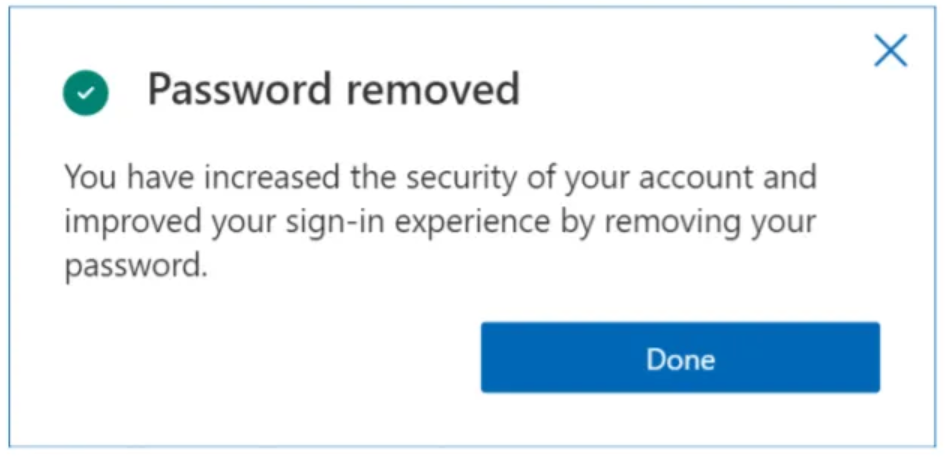
Task: Click the word "removed" in the heading
Action: [433, 90]
